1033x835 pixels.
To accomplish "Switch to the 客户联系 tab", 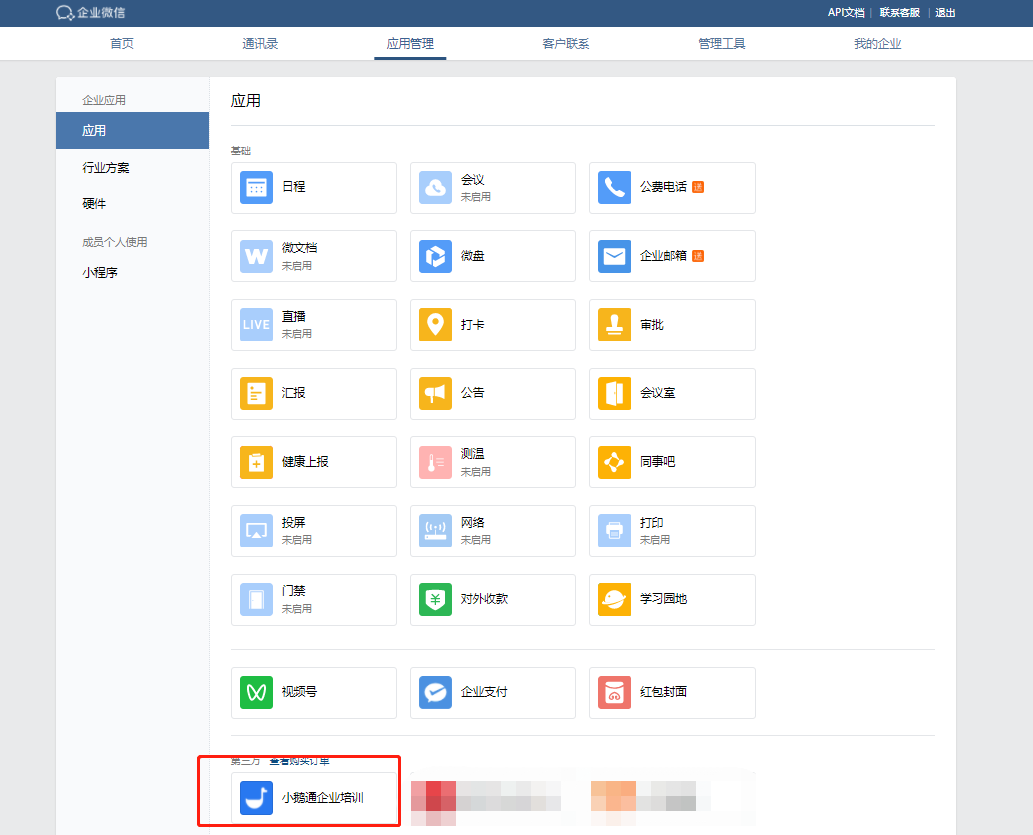I will (x=566, y=43).
